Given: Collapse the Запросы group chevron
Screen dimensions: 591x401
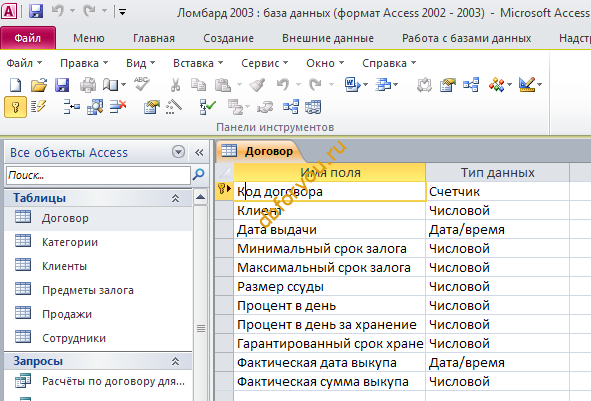Looking at the screenshot, I should click(175, 361).
